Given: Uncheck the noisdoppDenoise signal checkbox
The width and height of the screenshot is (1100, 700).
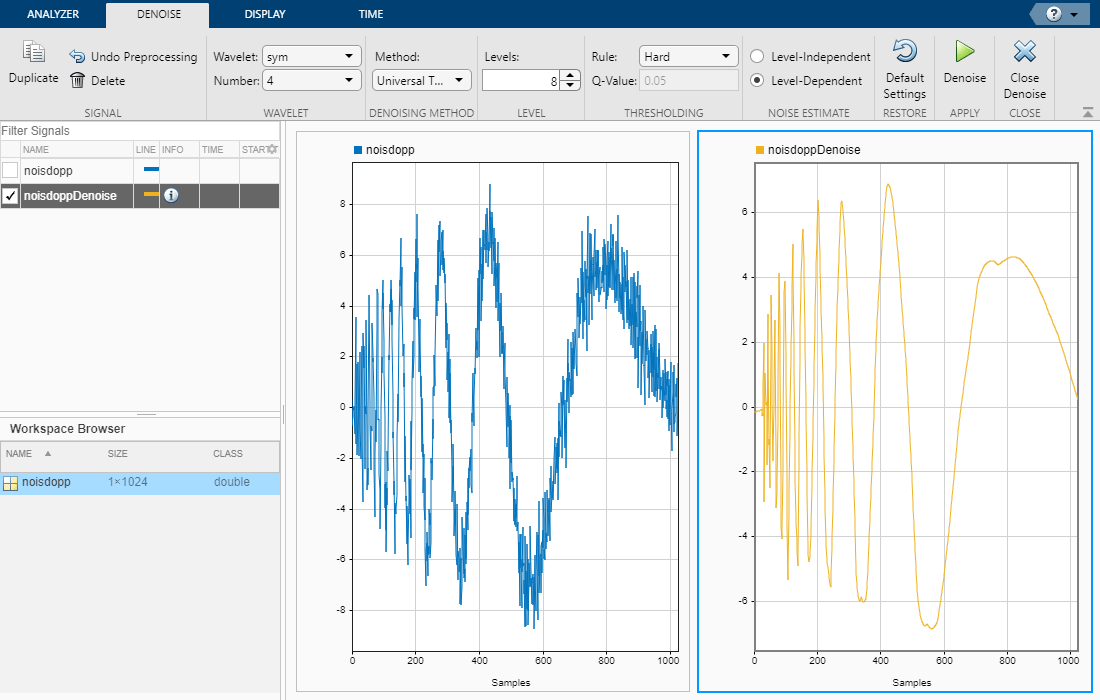Looking at the screenshot, I should coord(11,196).
